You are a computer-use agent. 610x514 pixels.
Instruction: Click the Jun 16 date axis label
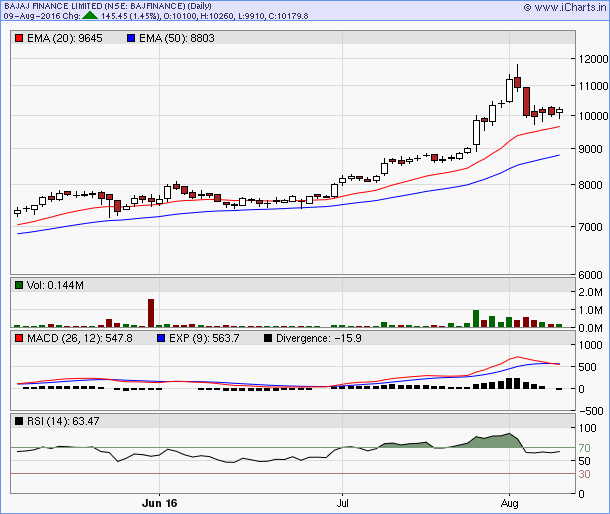[160, 503]
